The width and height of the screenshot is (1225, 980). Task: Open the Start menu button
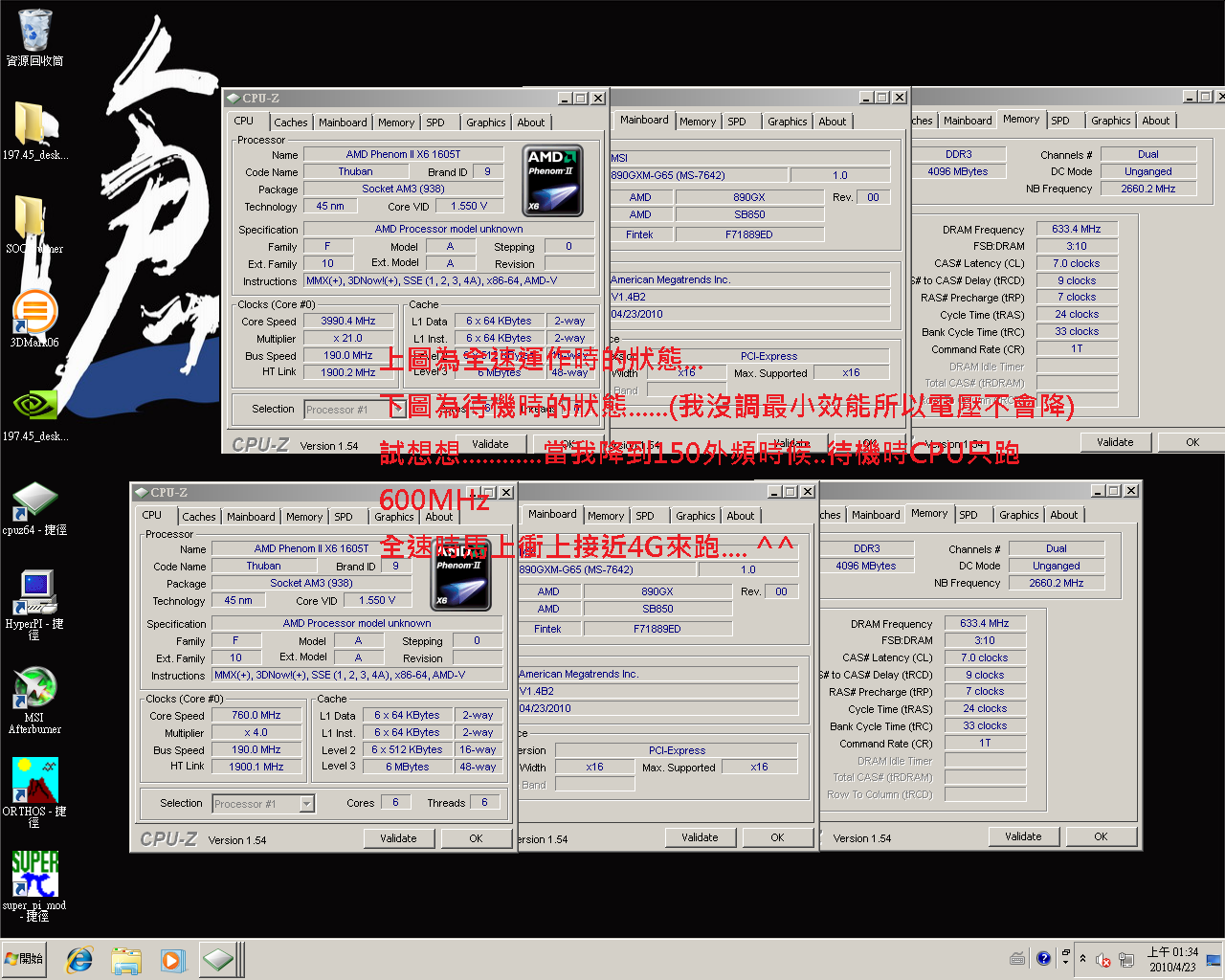(x=24, y=959)
